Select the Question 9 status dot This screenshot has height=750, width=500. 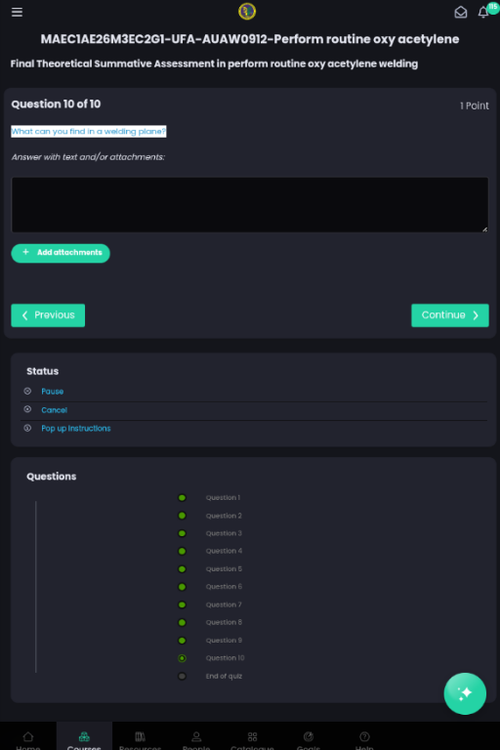(x=182, y=640)
